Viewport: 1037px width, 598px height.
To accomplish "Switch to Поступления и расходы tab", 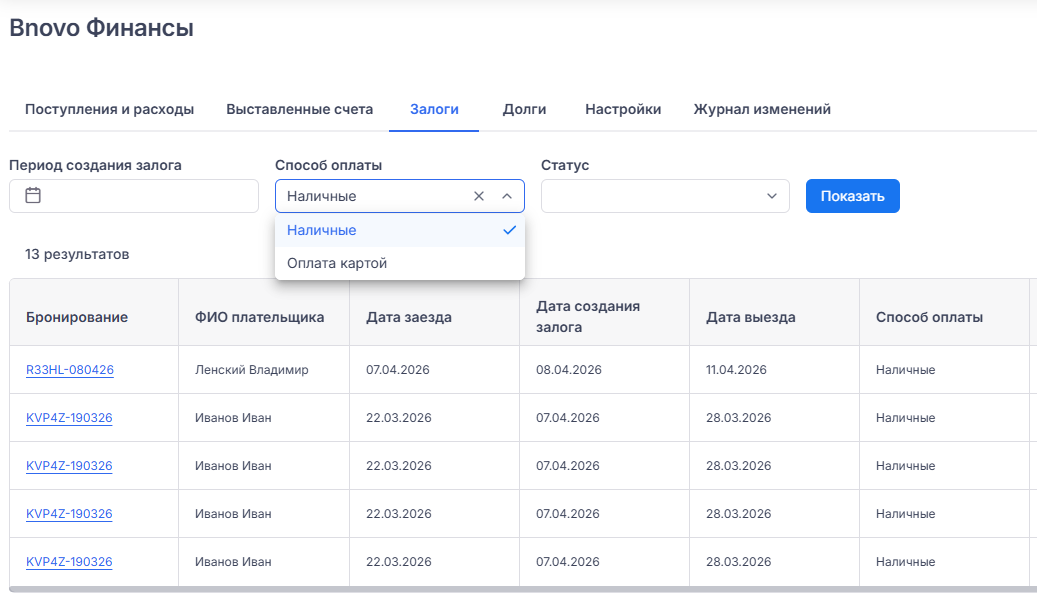I will [x=109, y=109].
